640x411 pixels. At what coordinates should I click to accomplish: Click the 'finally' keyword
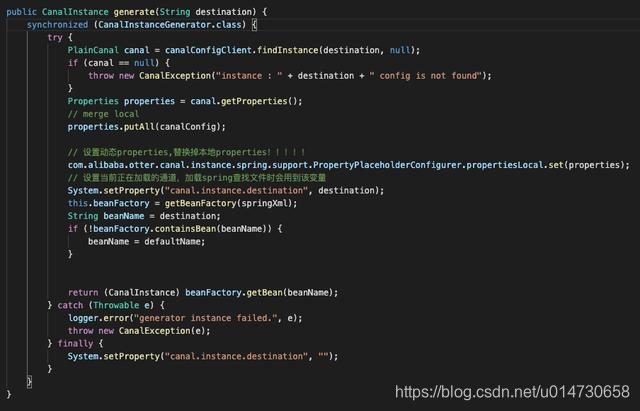(75, 343)
